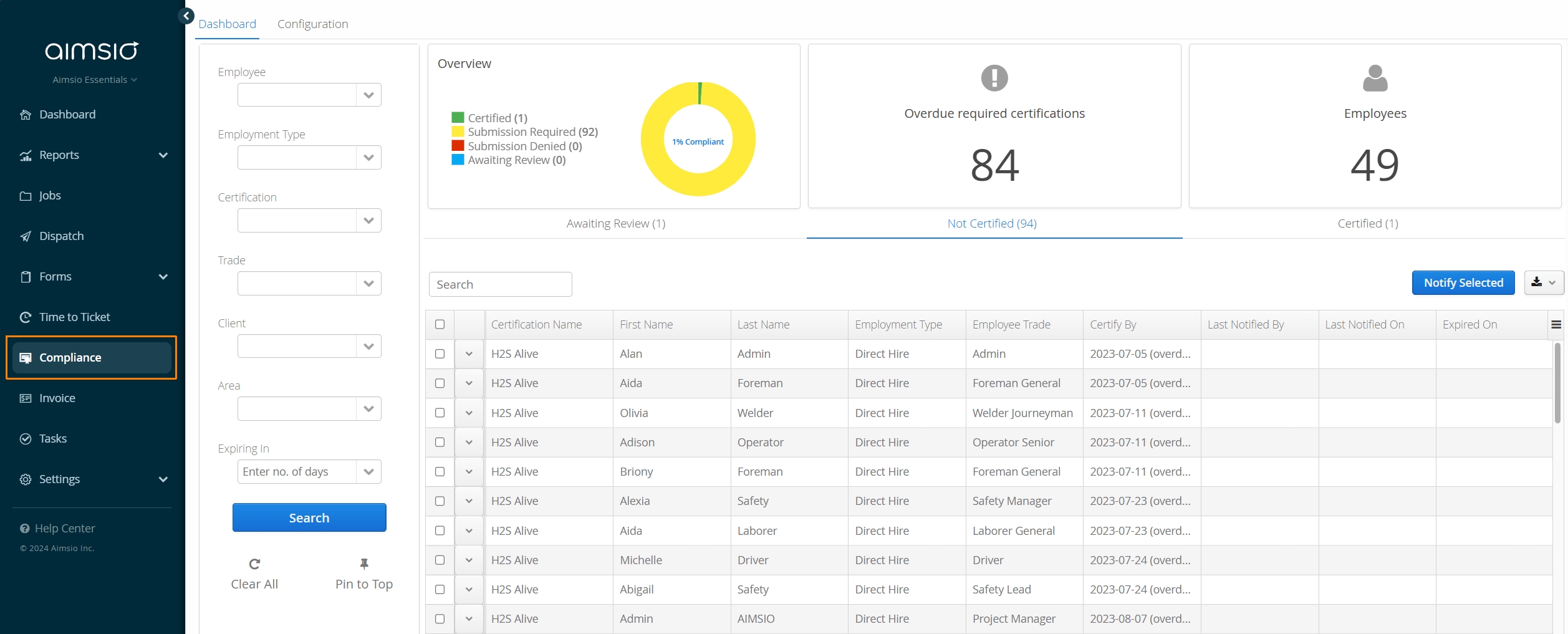
Task: Click the blue Search filter button
Action: point(309,518)
